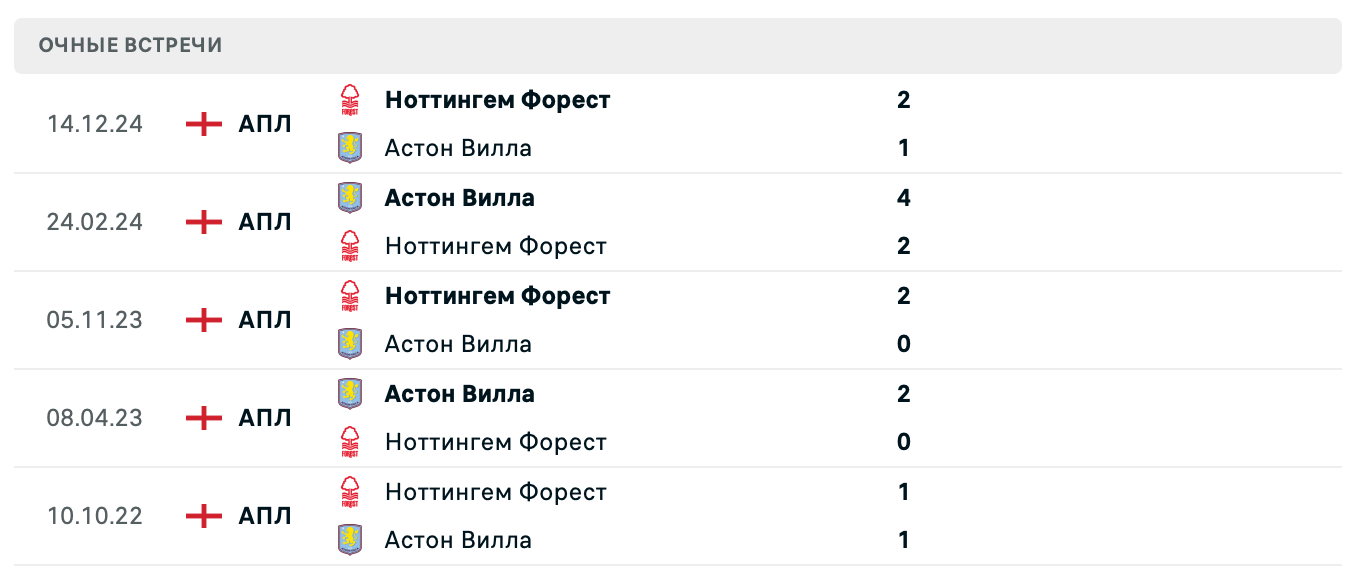Click England flag icon for 05.11.23 match
1358x582 pixels.
pos(204,320)
